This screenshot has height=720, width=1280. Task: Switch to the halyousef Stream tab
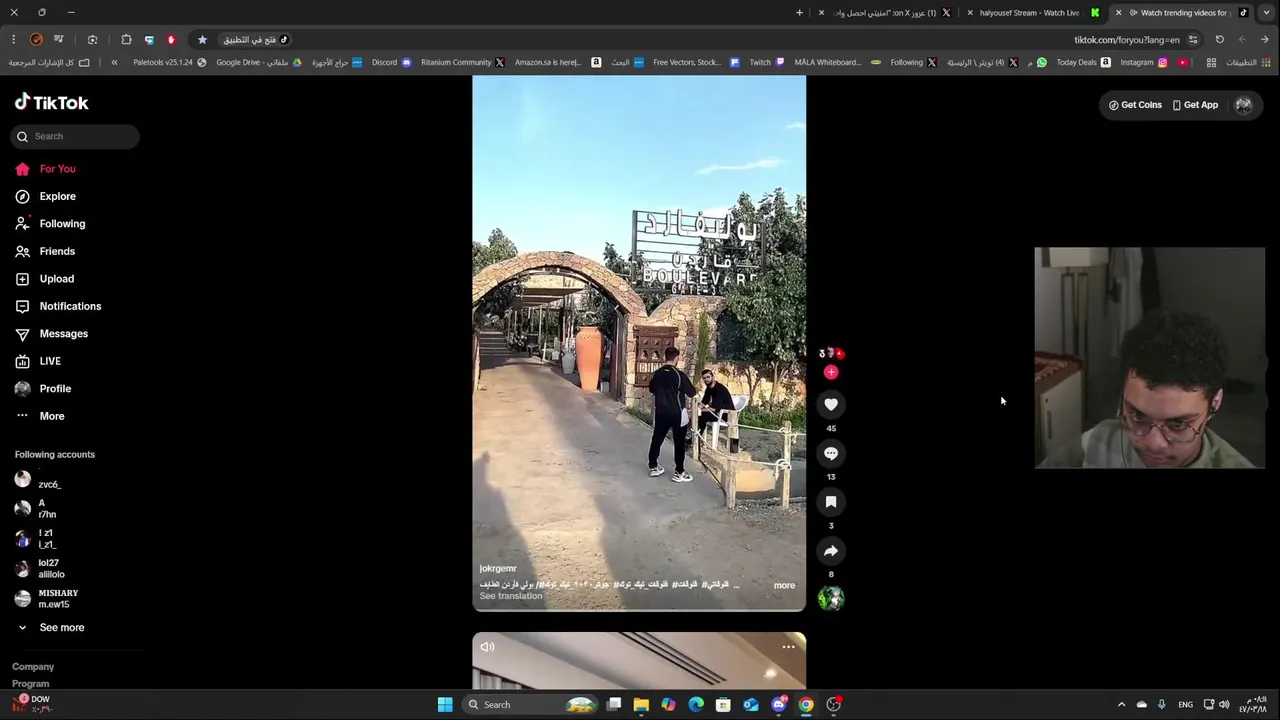click(1033, 13)
